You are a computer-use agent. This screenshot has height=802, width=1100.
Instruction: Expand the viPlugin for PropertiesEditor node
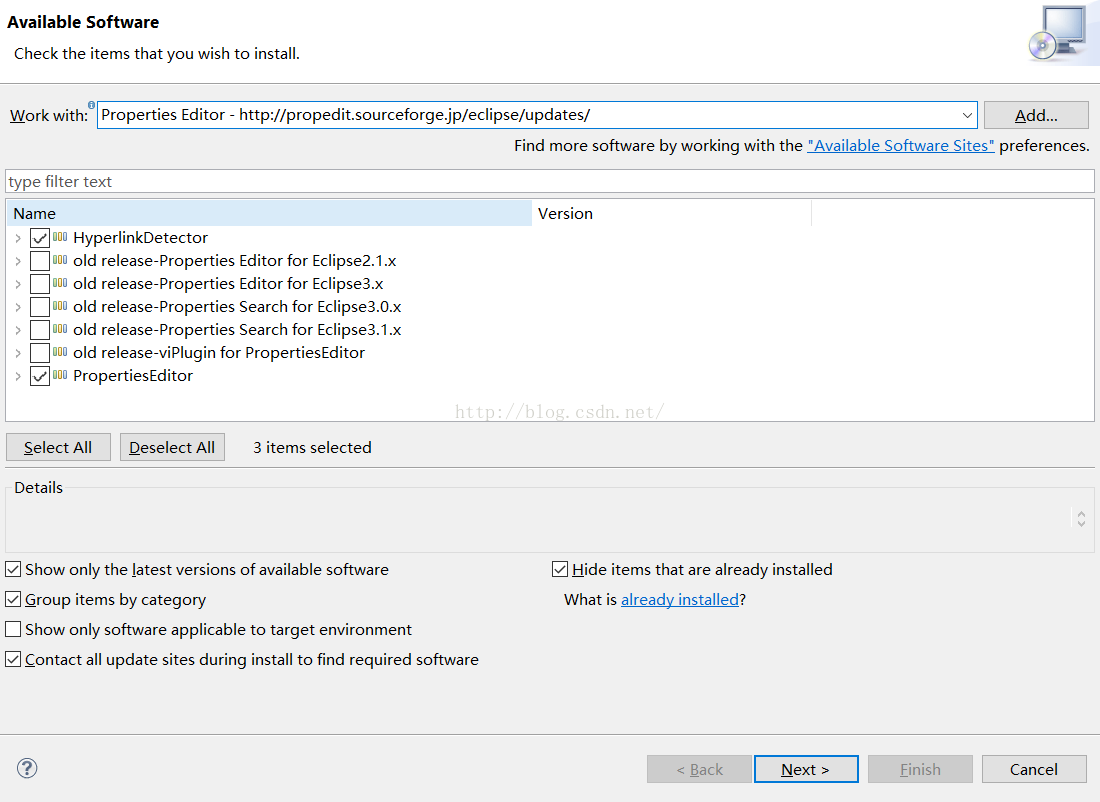pos(18,354)
